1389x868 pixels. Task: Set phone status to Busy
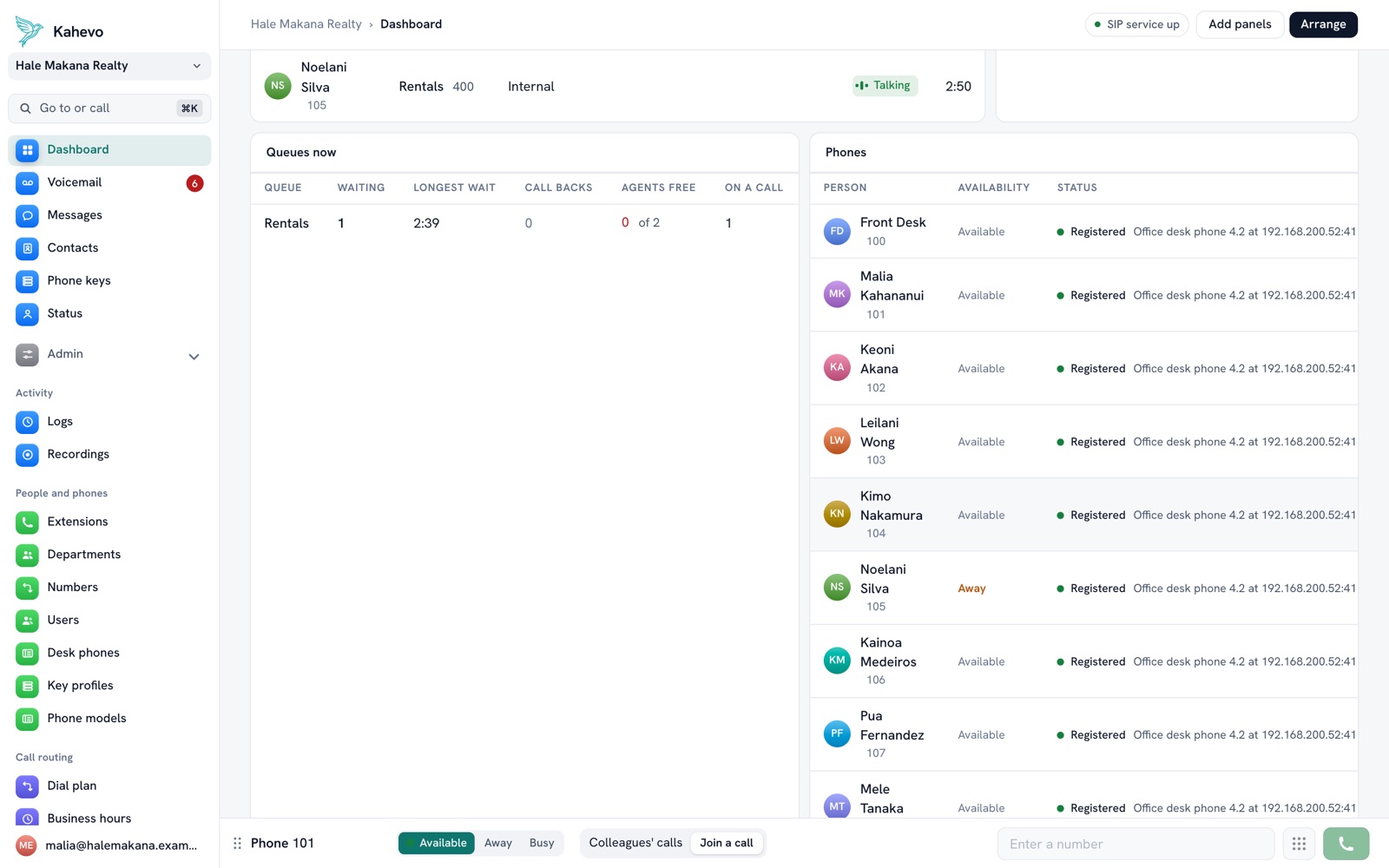coord(542,843)
